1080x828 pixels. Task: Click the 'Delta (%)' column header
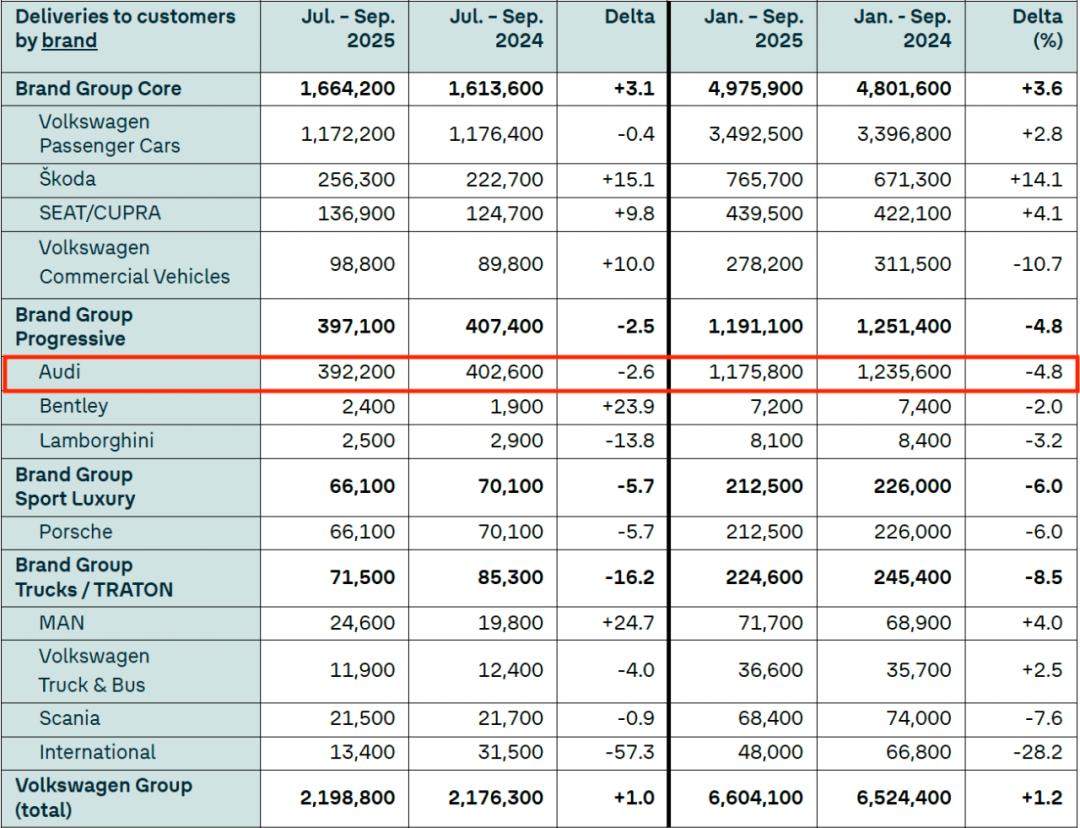tap(1038, 28)
